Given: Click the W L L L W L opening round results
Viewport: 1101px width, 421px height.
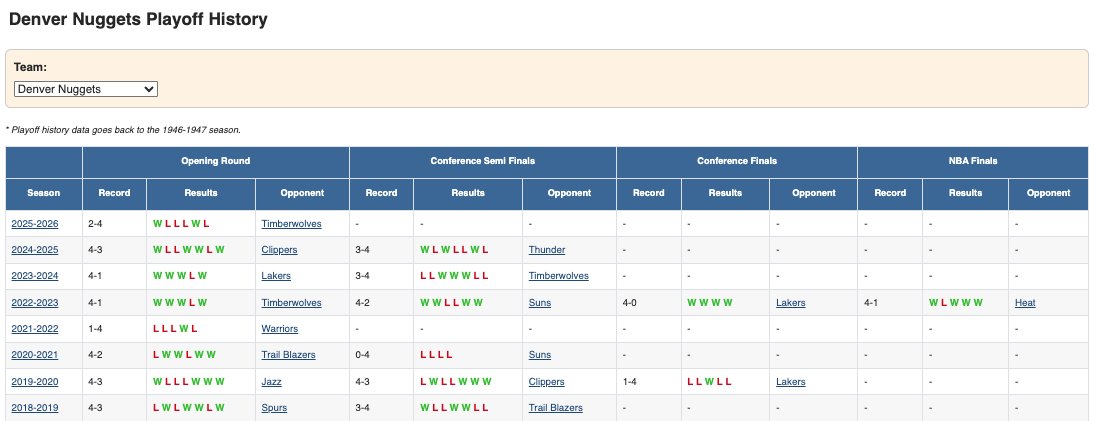Looking at the screenshot, I should (181, 224).
